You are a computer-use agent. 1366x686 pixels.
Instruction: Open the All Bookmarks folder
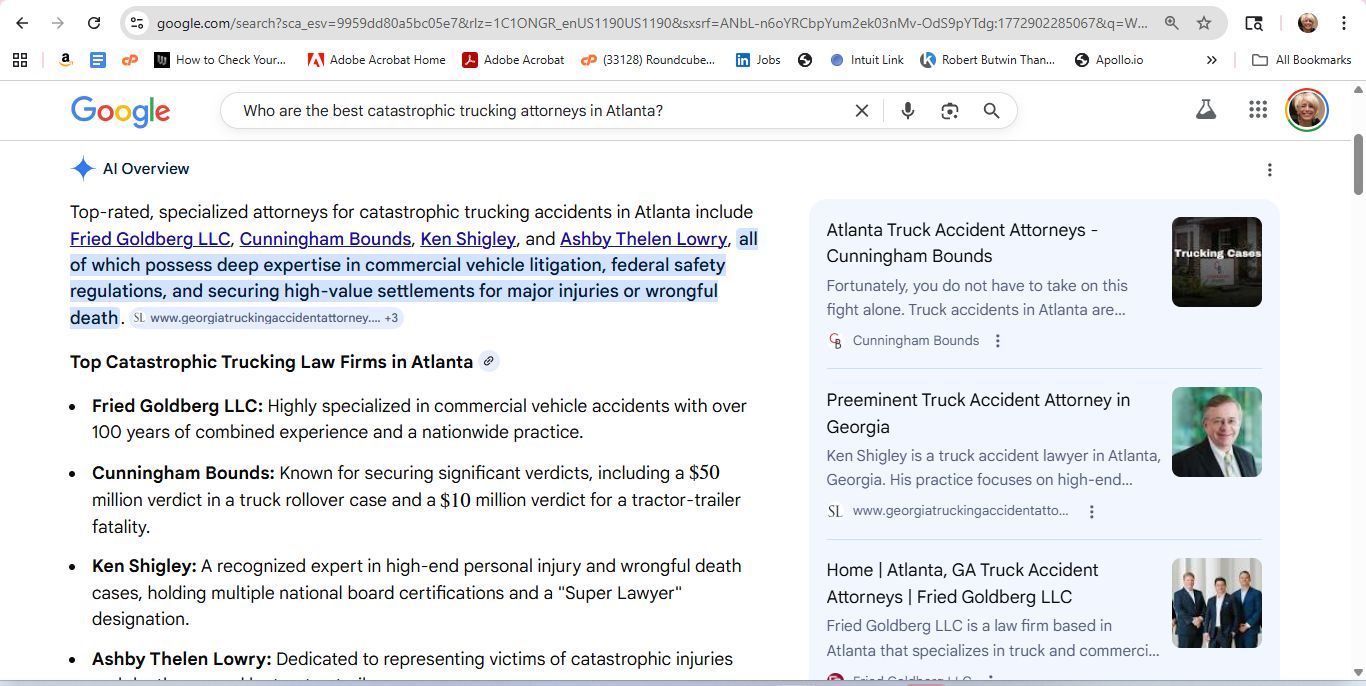1302,60
